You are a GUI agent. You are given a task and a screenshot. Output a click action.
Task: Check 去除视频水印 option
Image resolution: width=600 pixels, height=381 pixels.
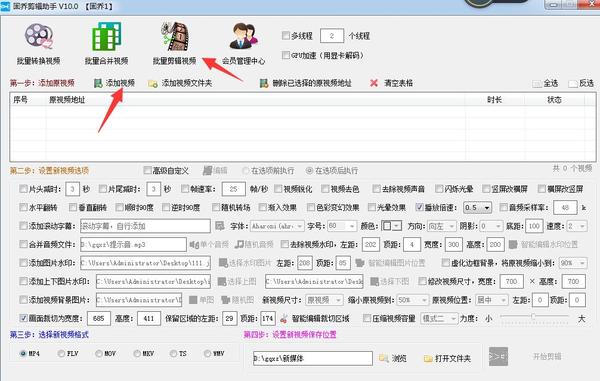click(x=285, y=244)
